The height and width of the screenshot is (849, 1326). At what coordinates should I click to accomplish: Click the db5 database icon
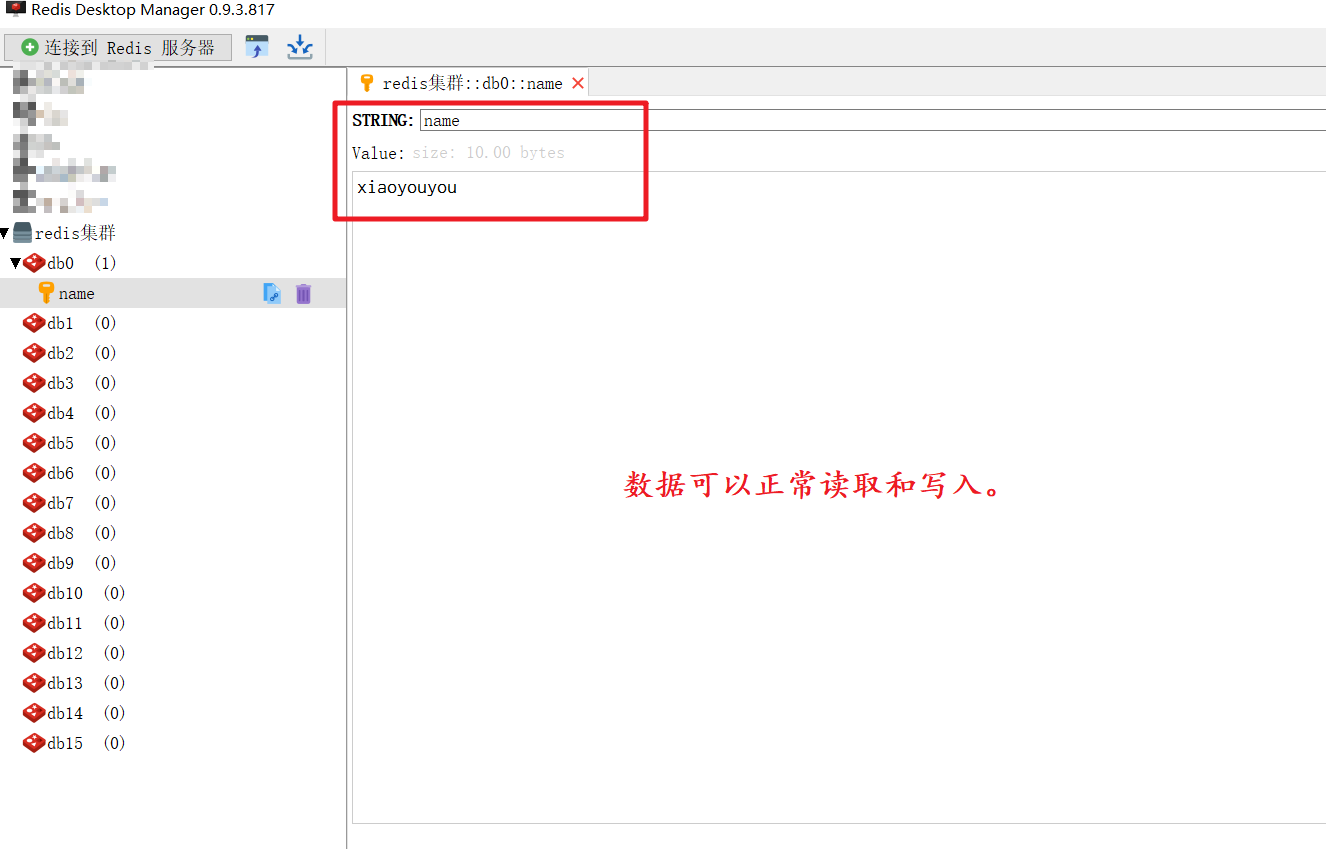[x=34, y=443]
